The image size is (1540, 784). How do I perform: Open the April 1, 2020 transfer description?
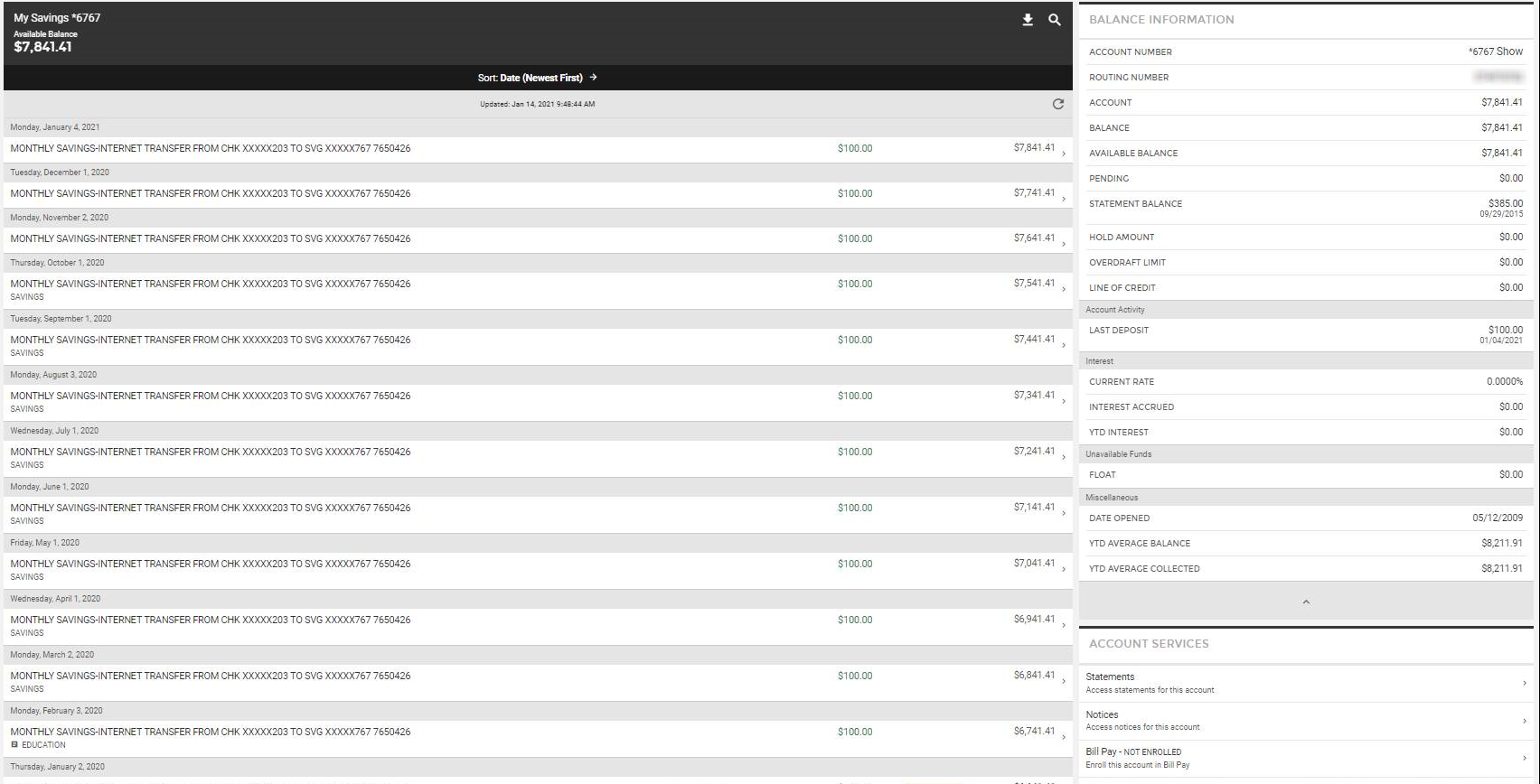[x=211, y=620]
